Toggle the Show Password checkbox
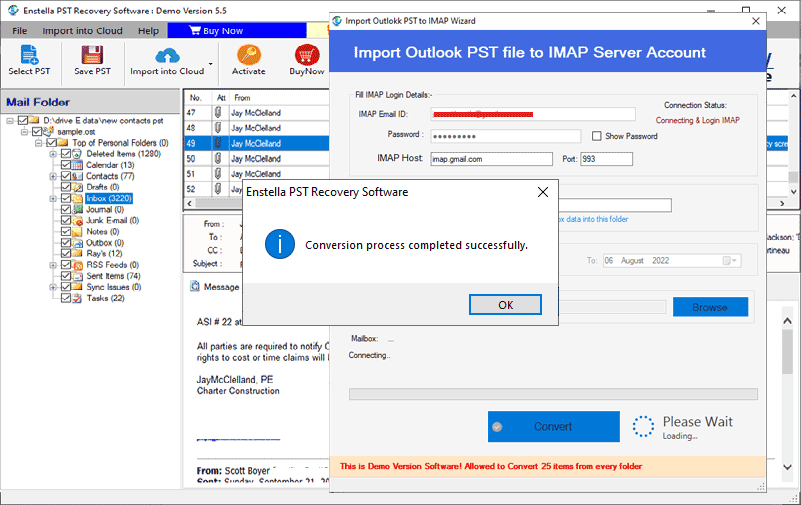 point(596,136)
